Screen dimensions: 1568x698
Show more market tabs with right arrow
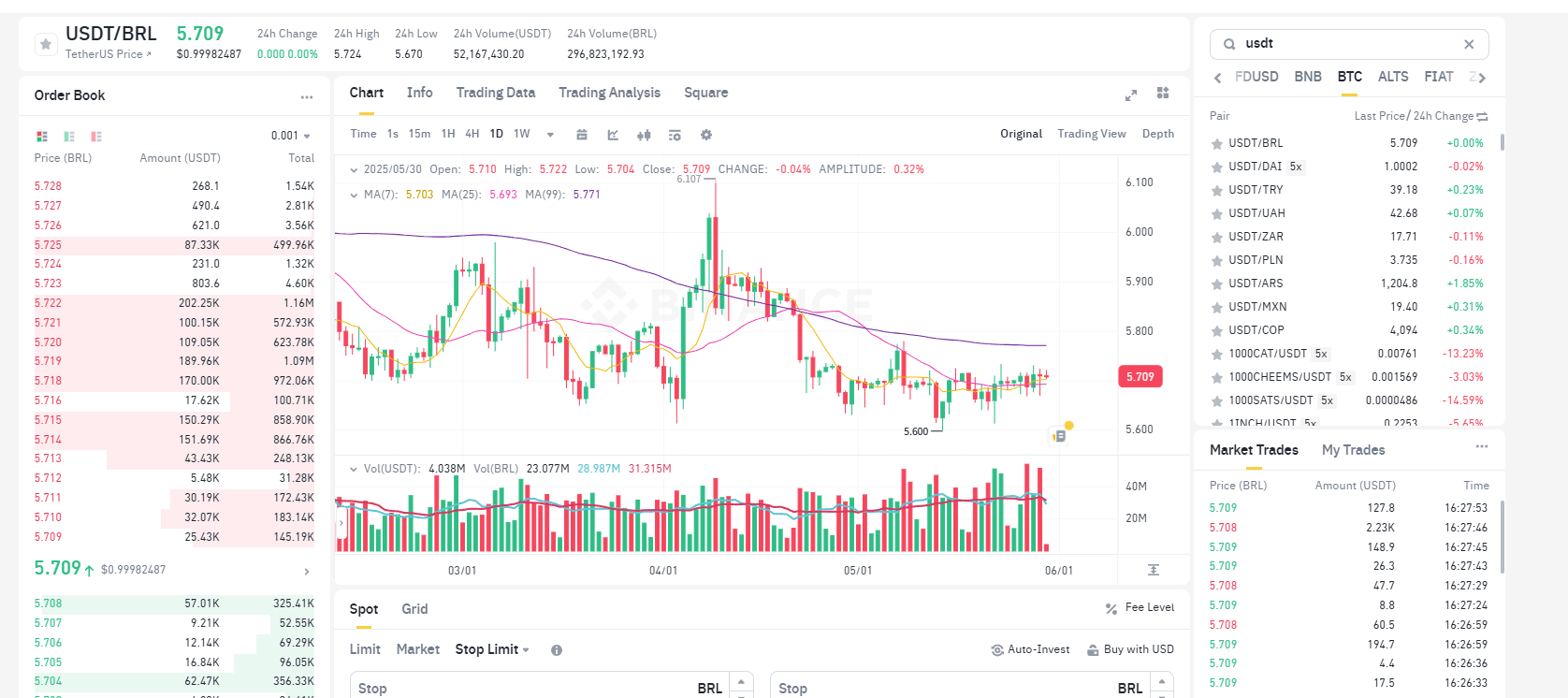pyautogui.click(x=1482, y=78)
